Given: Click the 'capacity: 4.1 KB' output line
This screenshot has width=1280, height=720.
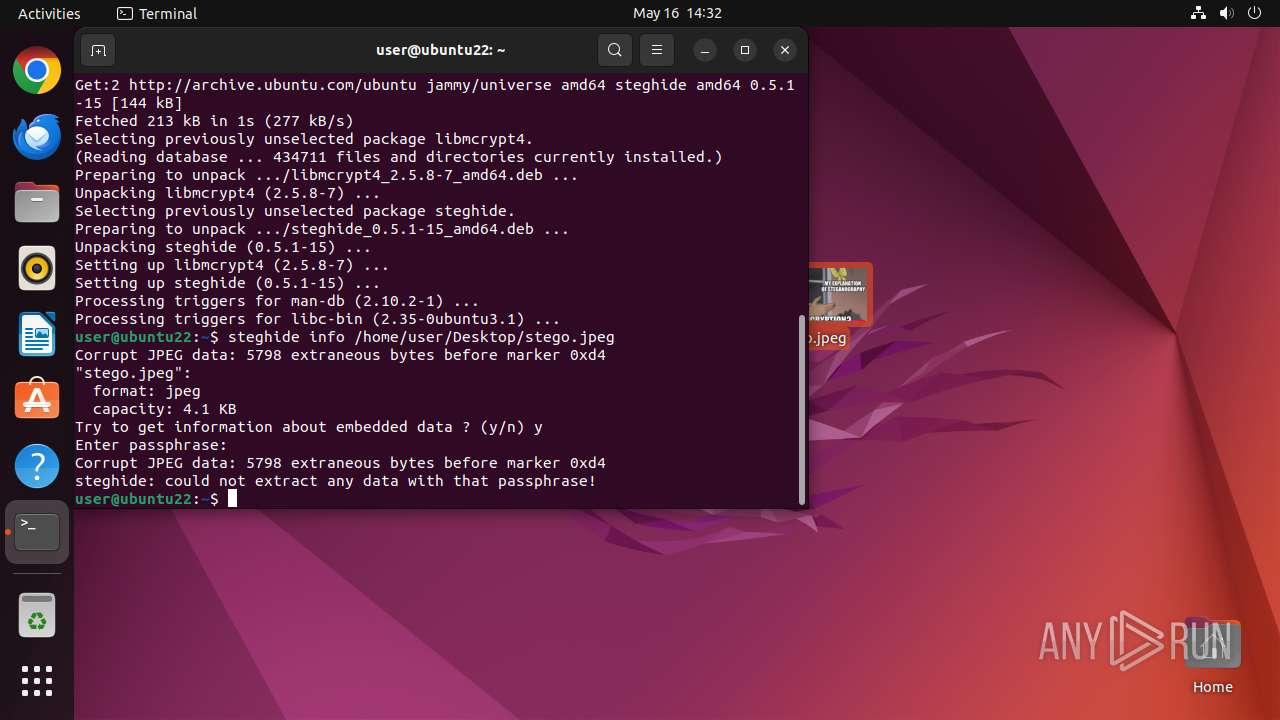Looking at the screenshot, I should (x=164, y=409).
